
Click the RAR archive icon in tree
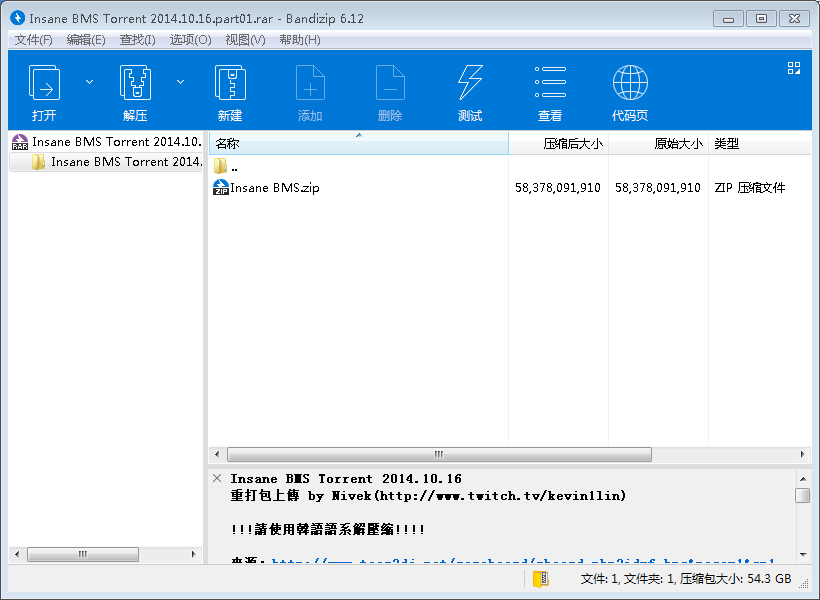(20, 142)
